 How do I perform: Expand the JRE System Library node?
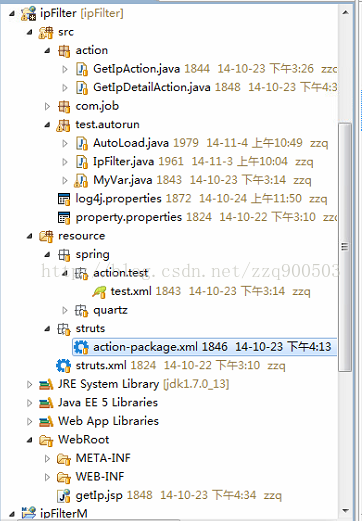(30, 385)
